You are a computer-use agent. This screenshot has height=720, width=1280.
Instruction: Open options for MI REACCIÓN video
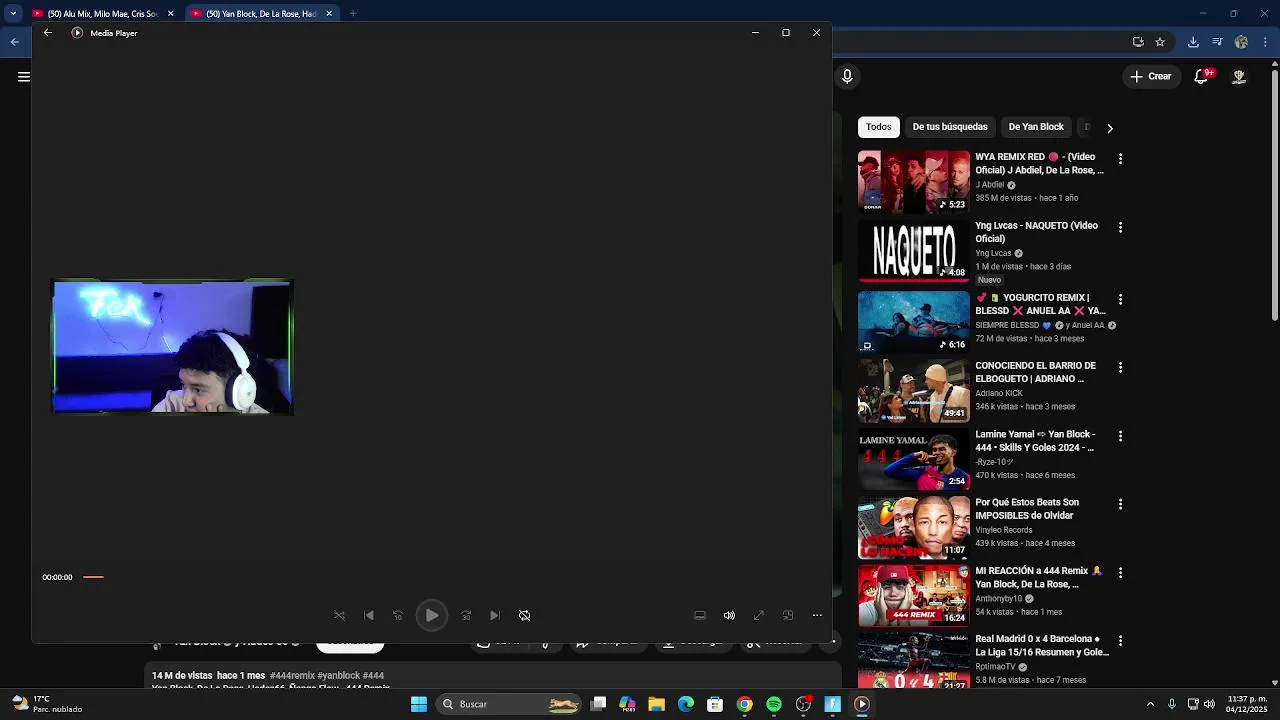coord(1120,573)
